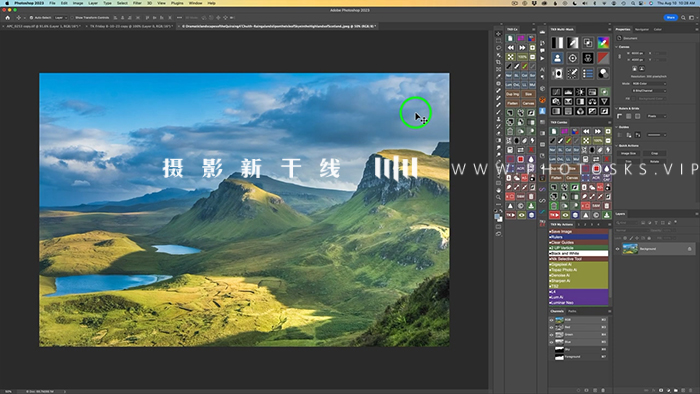Image resolution: width=700 pixels, height=394 pixels.
Task: Click the person portrait mask icon in TK Multi-Mask
Action: (557, 58)
